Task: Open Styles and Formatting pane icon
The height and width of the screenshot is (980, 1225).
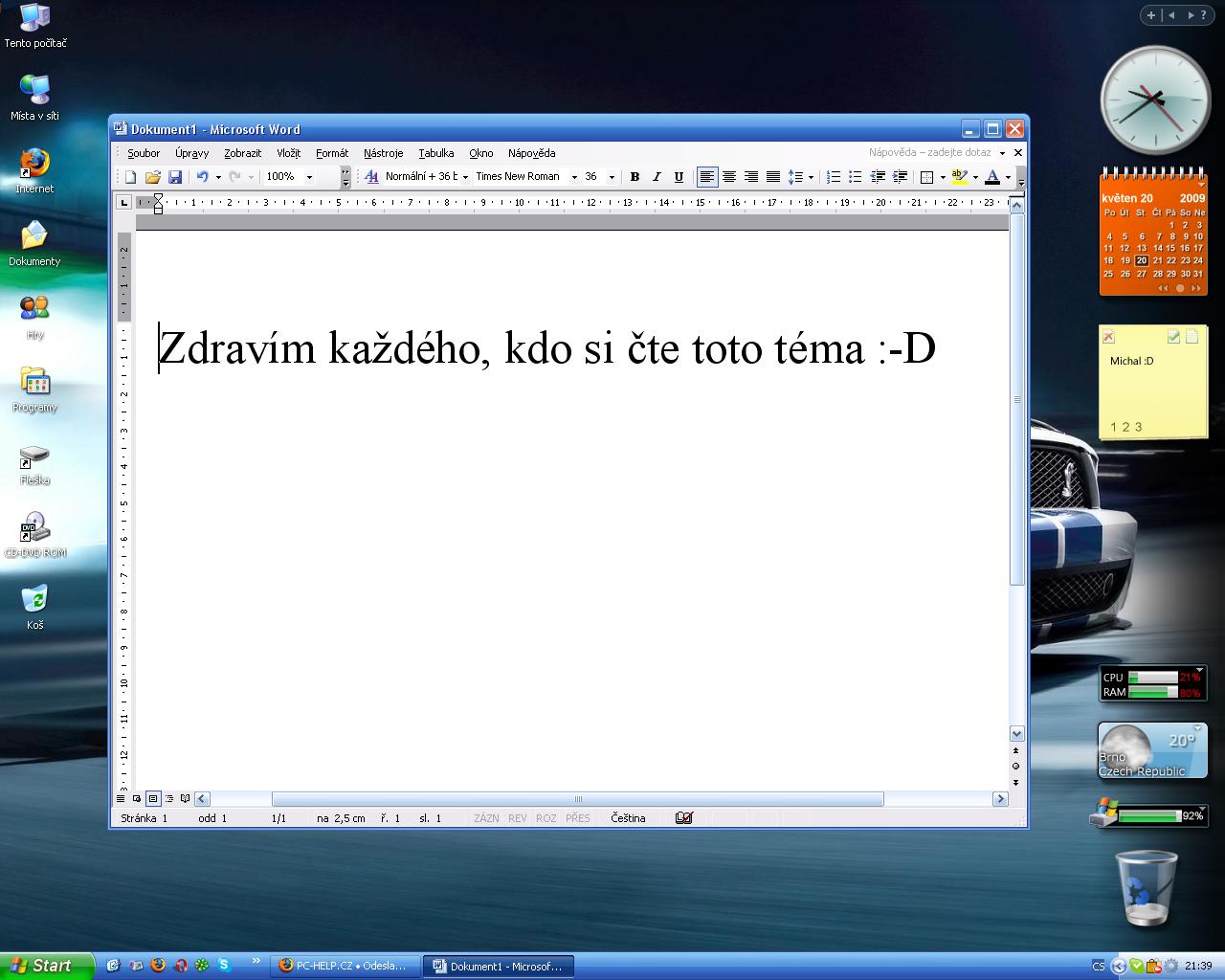Action: click(371, 177)
